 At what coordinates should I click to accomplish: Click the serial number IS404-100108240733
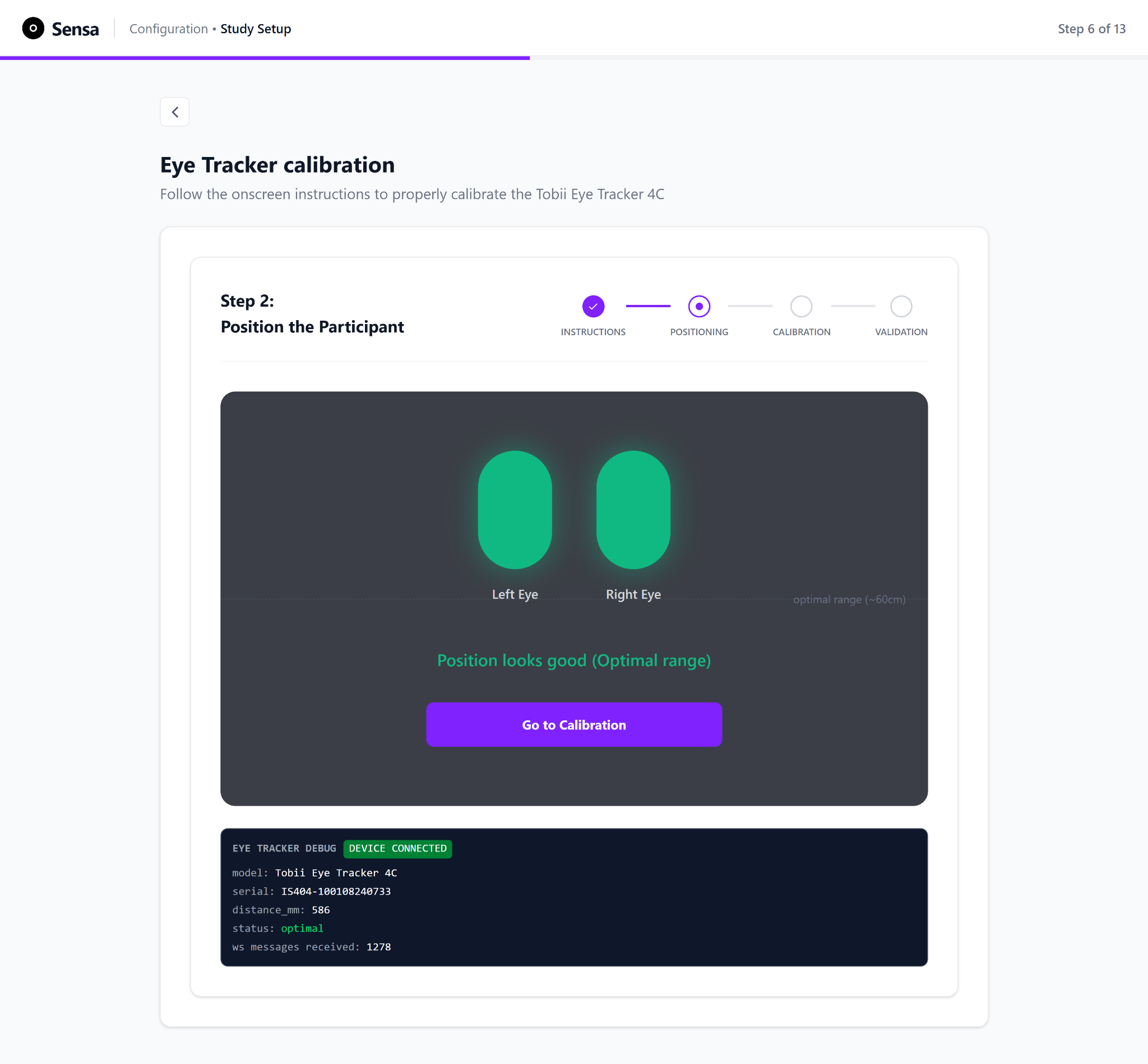pyautogui.click(x=336, y=891)
